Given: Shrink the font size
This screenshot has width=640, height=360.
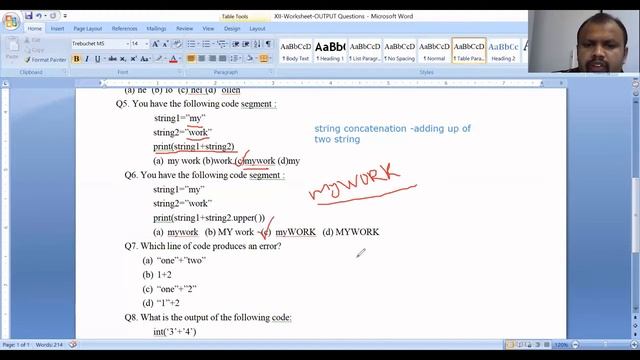Looking at the screenshot, I should (x=165, y=44).
